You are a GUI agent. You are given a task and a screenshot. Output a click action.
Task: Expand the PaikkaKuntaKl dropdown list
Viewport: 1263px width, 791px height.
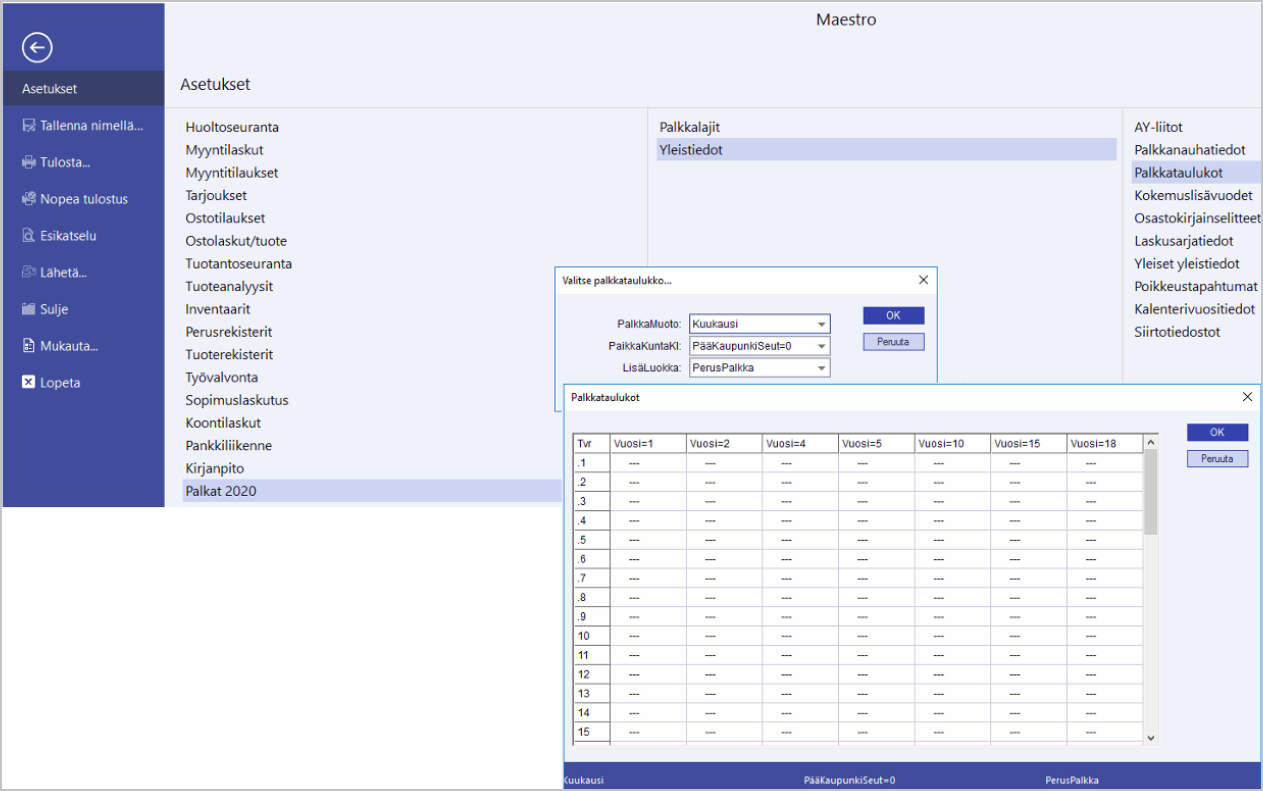click(821, 346)
